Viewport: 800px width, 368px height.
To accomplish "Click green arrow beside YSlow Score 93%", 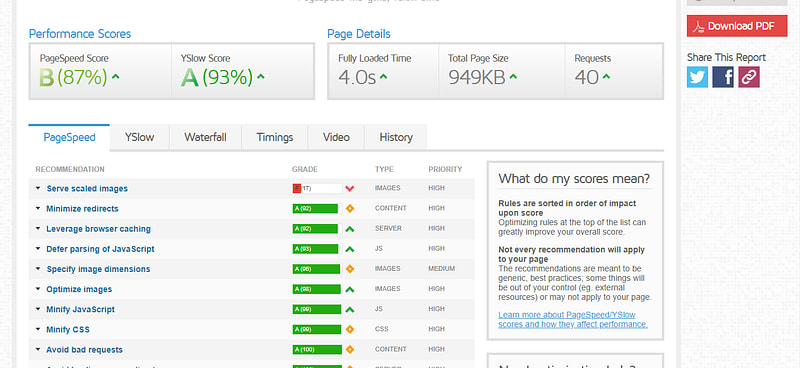I will point(261,77).
